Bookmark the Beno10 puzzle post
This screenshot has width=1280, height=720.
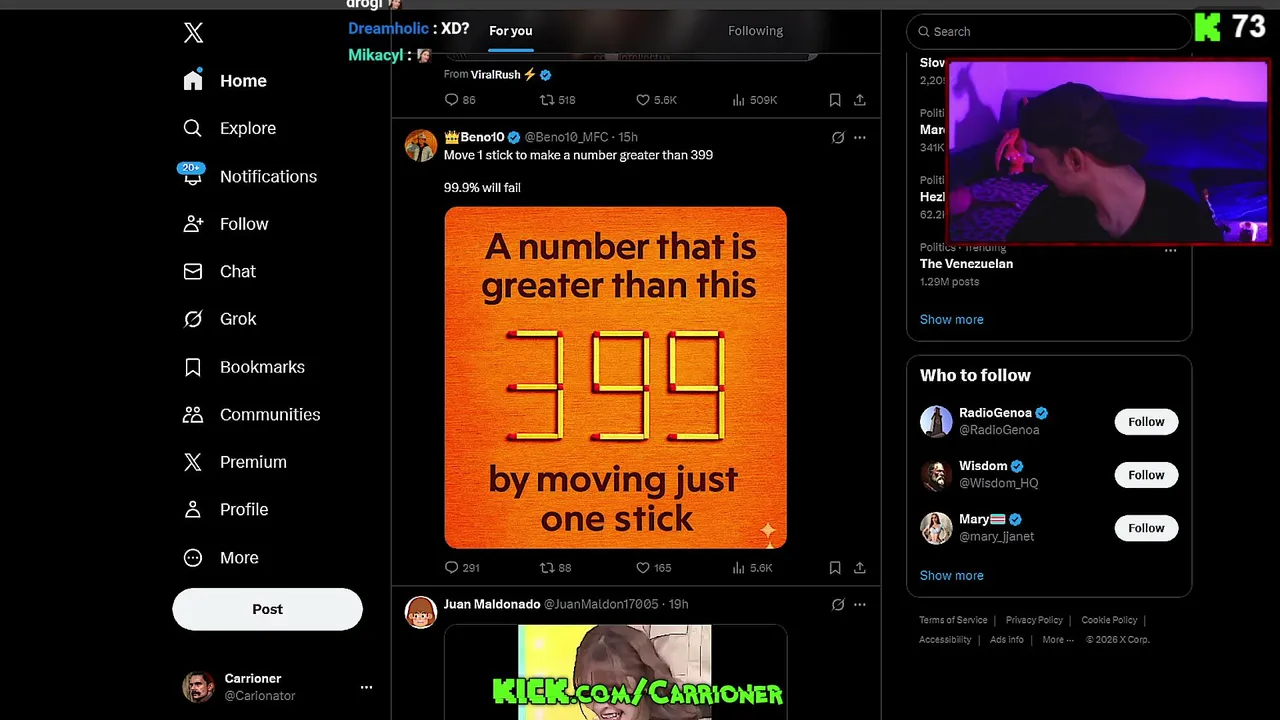[x=835, y=568]
